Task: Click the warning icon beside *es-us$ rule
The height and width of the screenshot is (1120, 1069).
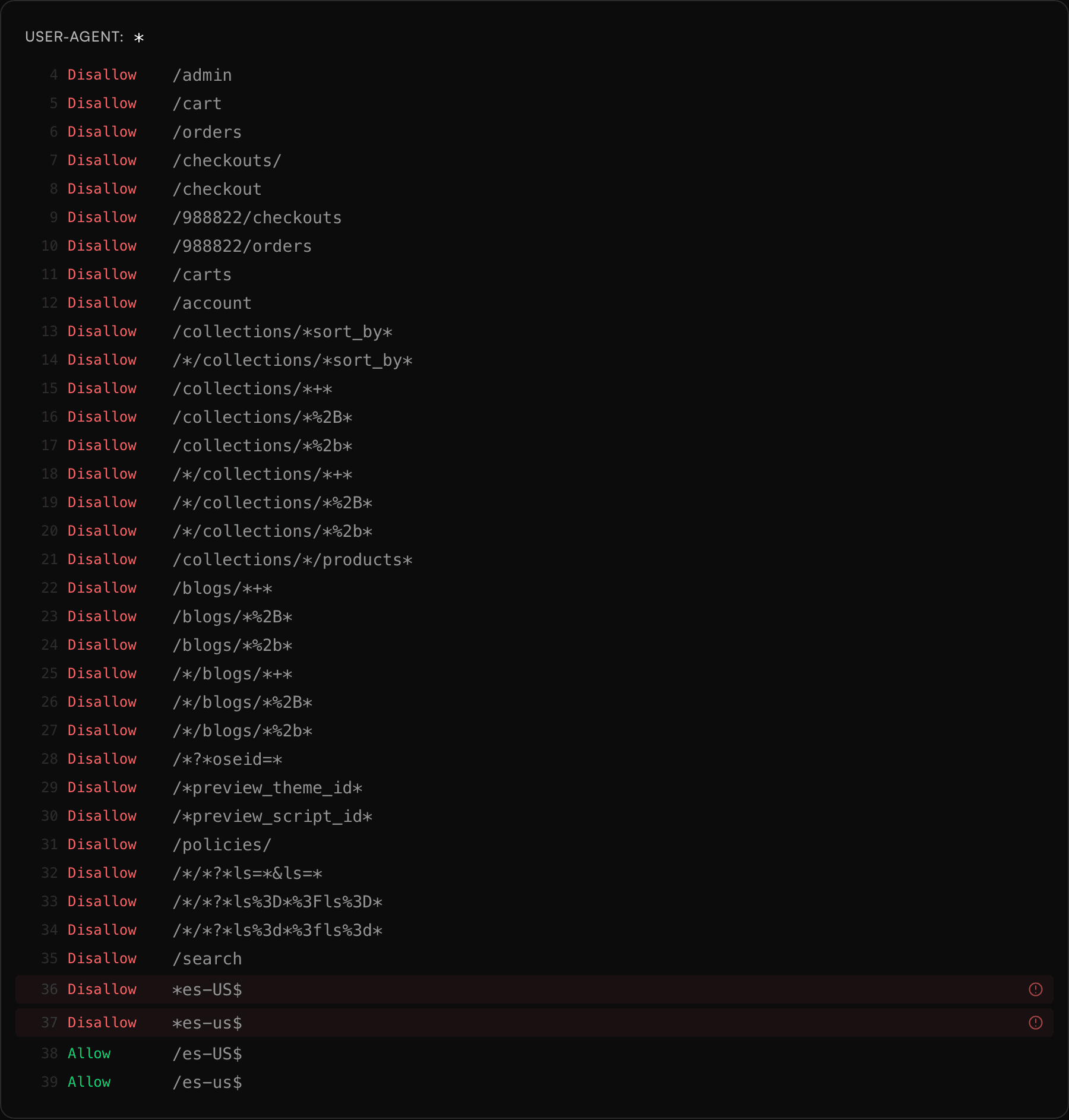Action: [1035, 1023]
